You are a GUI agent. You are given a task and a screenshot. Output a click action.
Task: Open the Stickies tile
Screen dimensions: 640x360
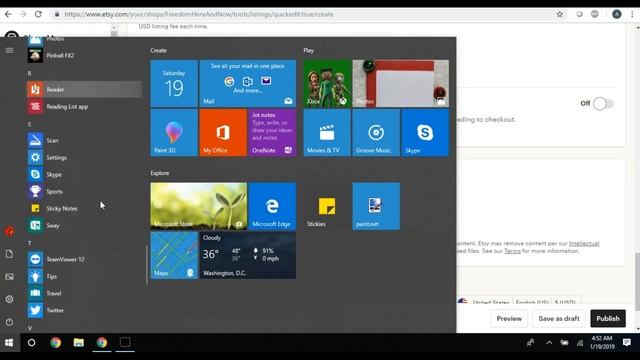pos(327,206)
